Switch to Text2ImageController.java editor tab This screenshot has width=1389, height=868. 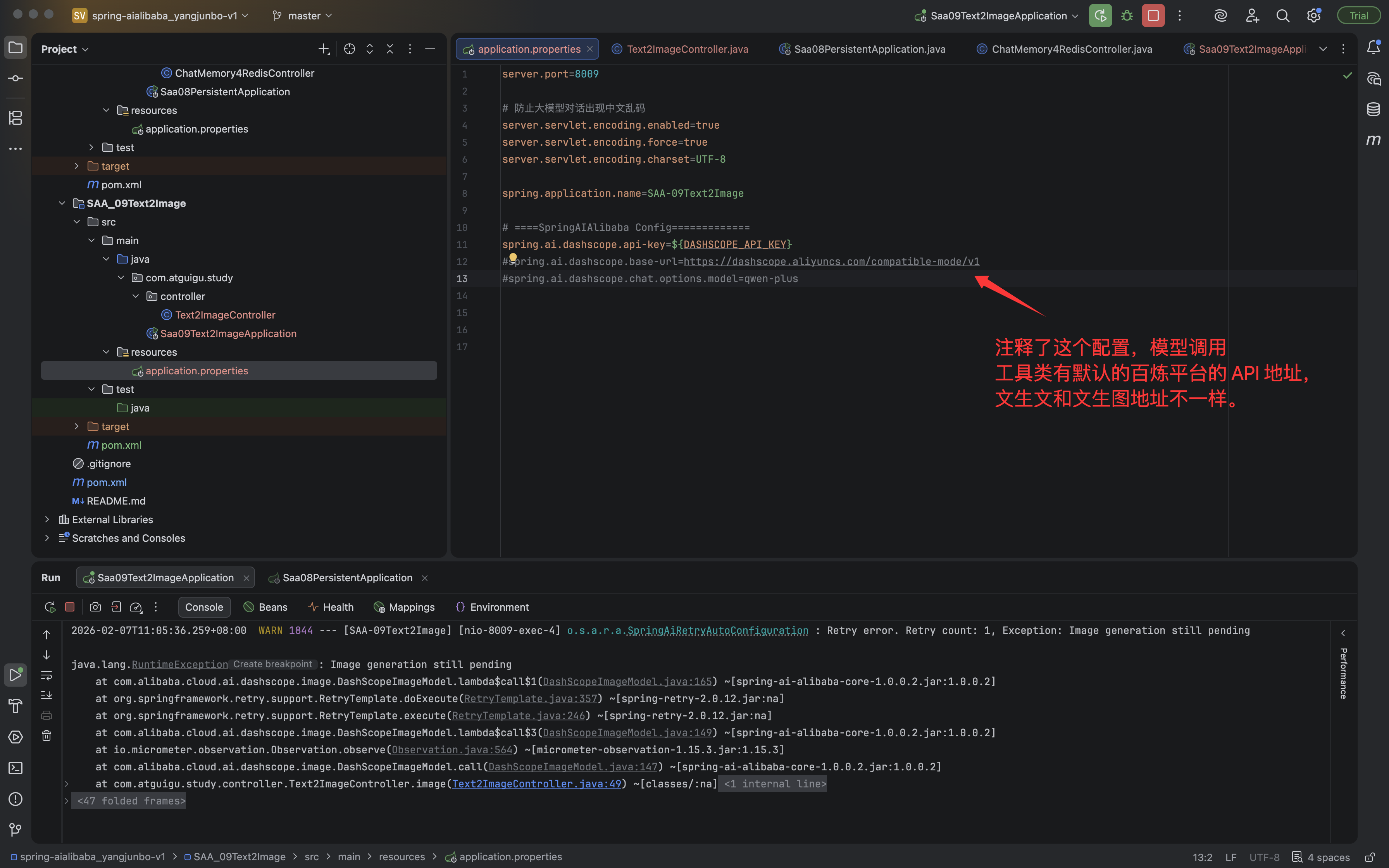[687, 49]
